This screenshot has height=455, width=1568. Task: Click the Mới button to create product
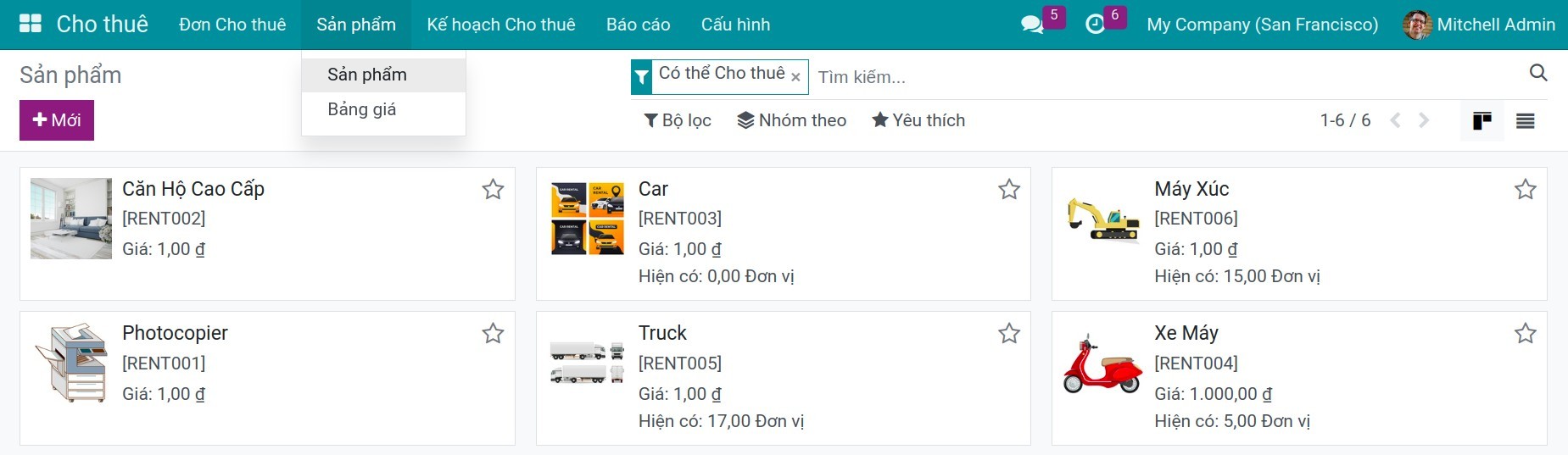(57, 120)
